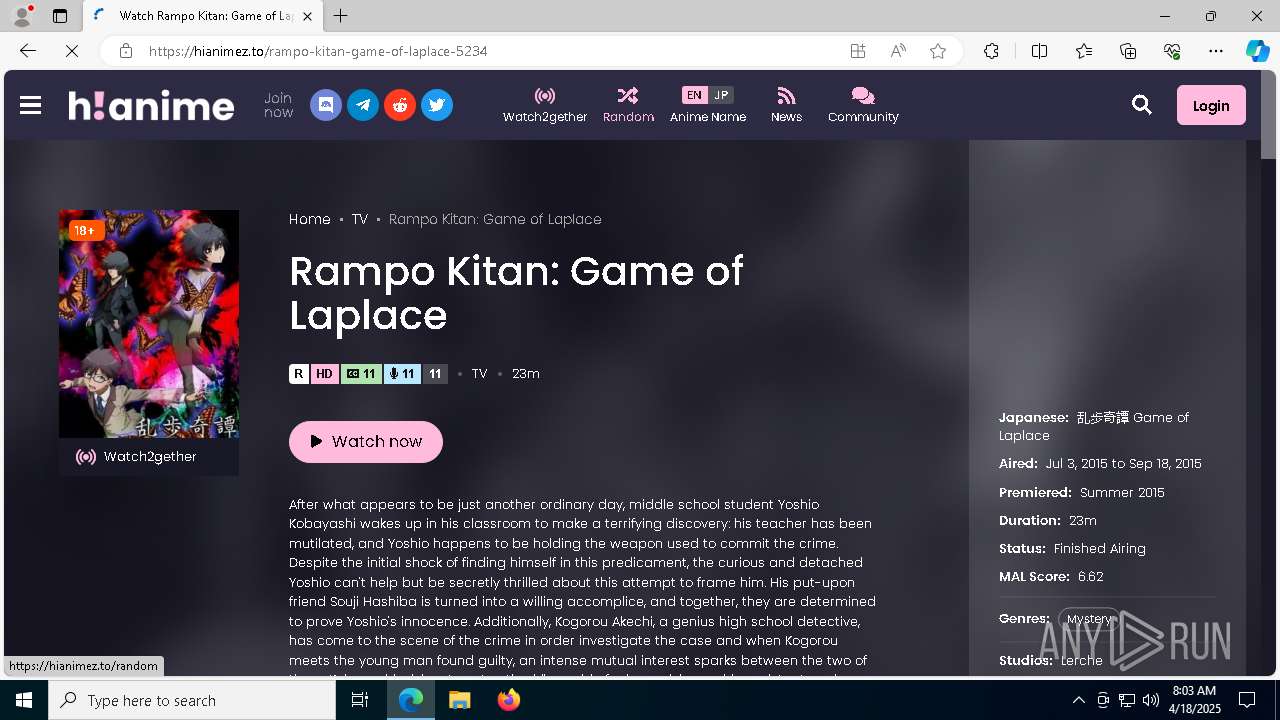Open the Windows Start menu
The height and width of the screenshot is (720, 1280).
24,700
